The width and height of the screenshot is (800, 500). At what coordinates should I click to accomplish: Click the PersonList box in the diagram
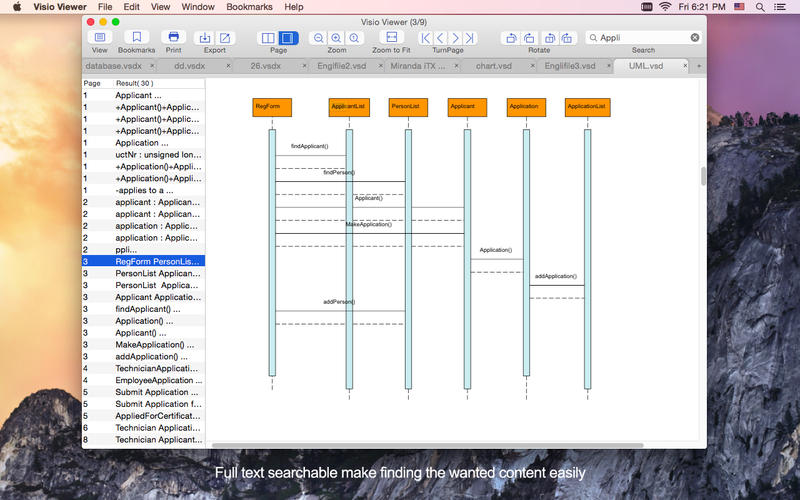pos(408,107)
